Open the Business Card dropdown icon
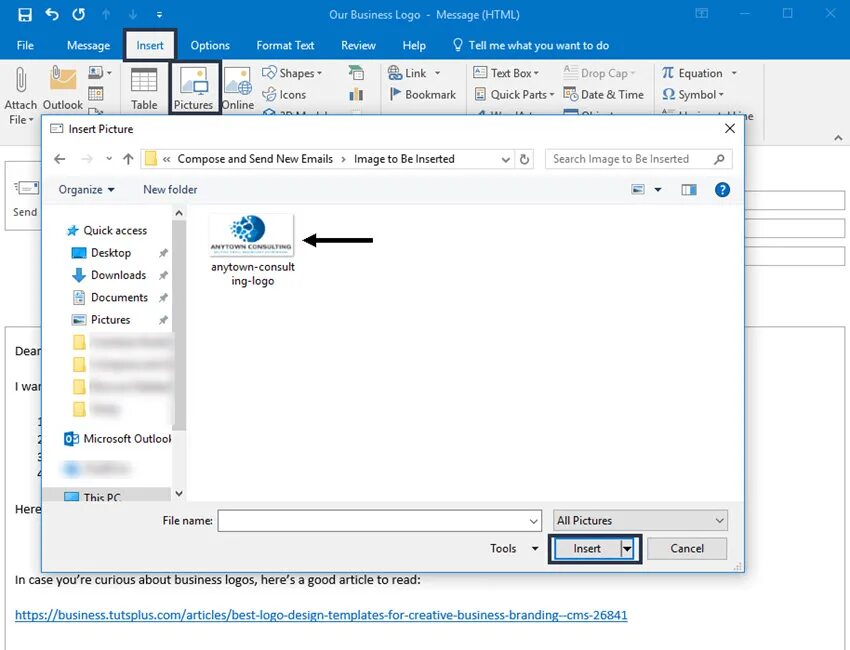The width and height of the screenshot is (850, 650). 100,72
